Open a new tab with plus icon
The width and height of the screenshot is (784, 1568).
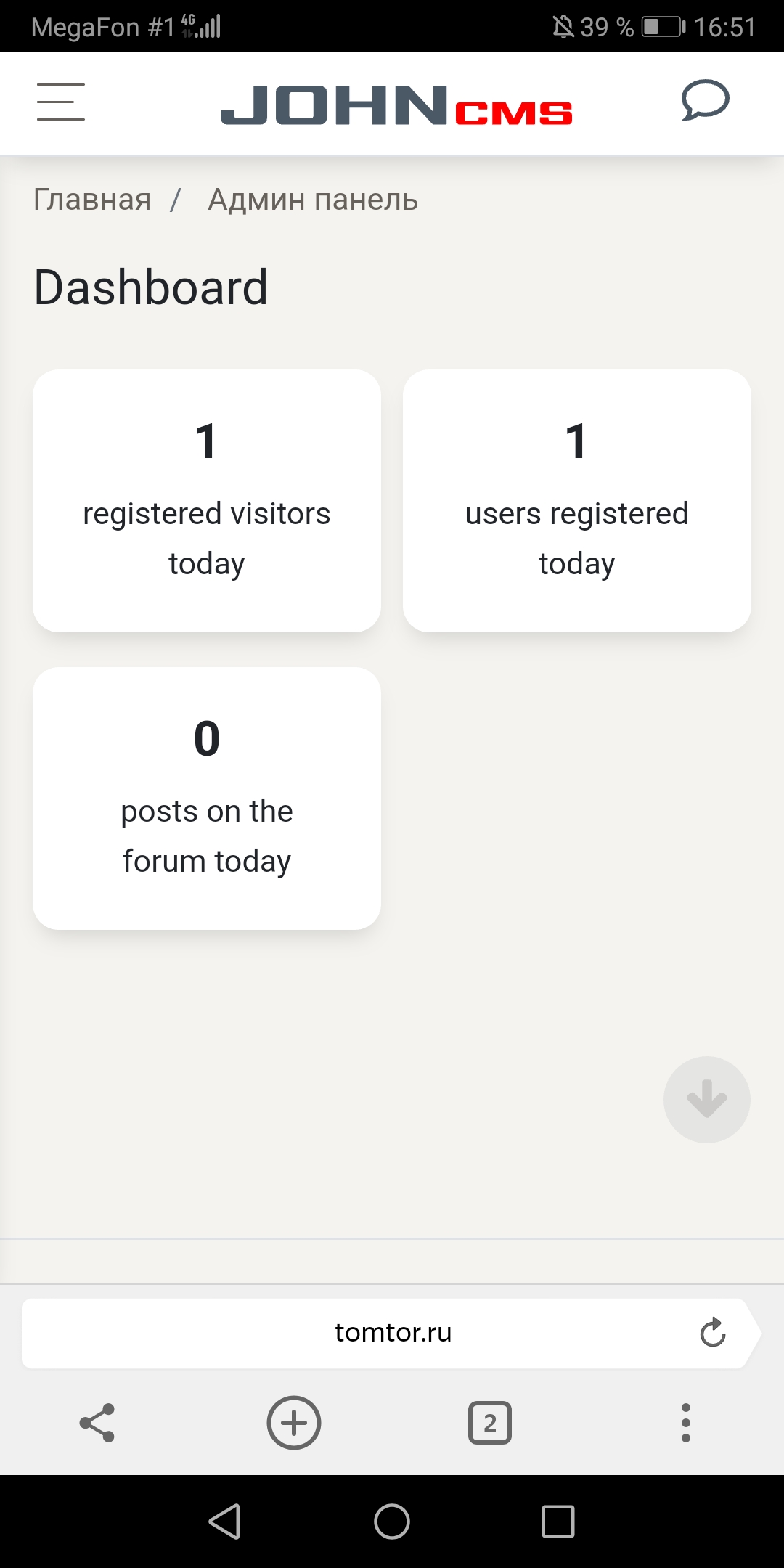[x=294, y=1422]
